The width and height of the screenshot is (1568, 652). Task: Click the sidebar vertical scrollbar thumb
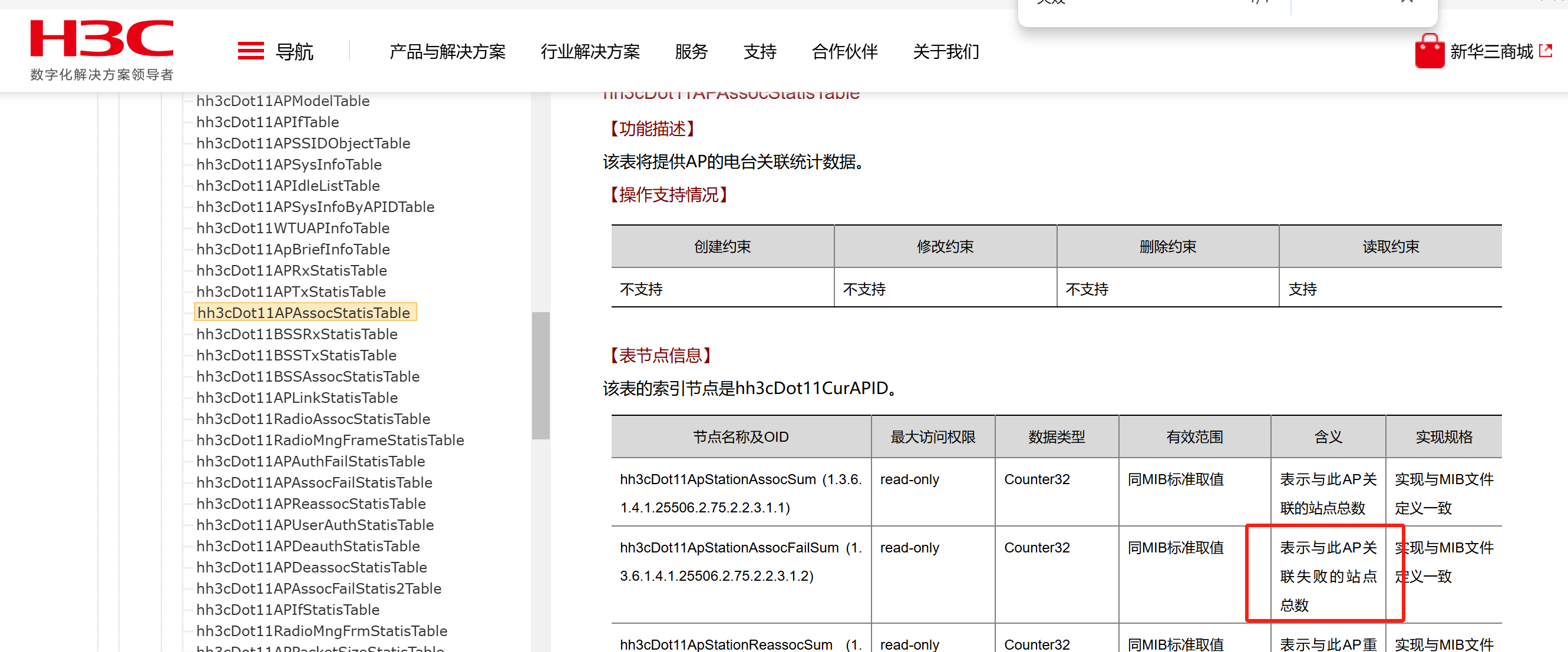pos(540,375)
